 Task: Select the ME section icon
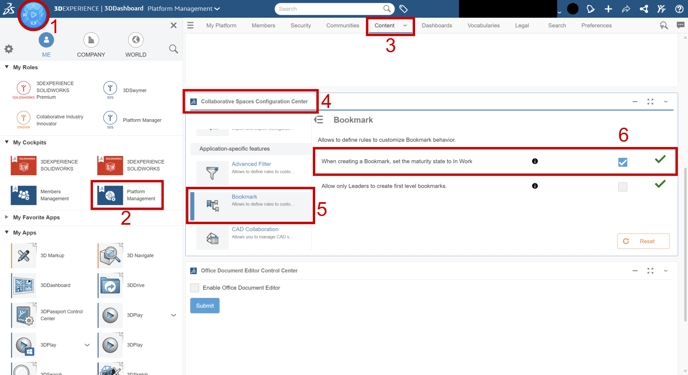46,40
